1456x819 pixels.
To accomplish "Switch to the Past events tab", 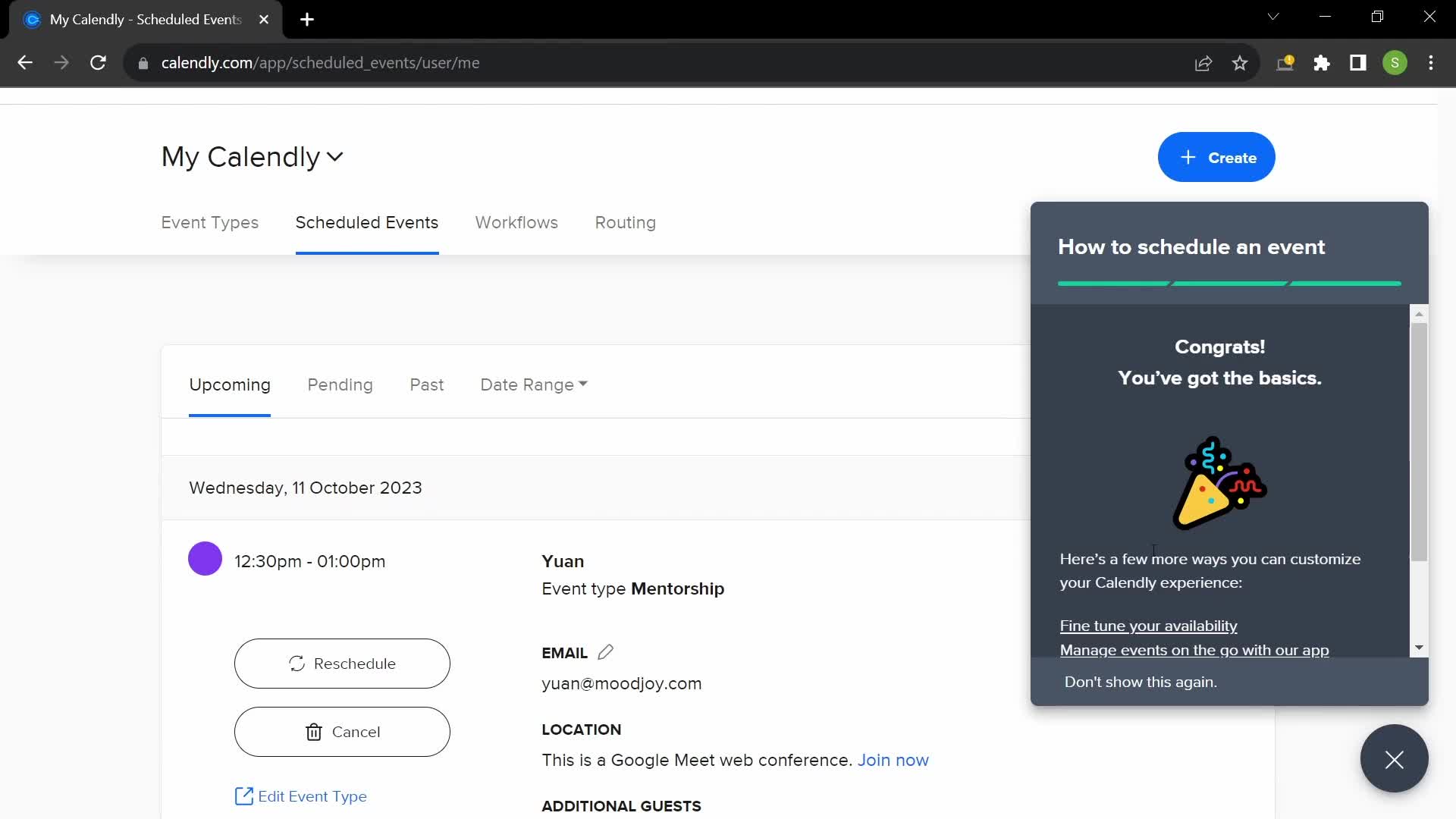I will tap(427, 384).
